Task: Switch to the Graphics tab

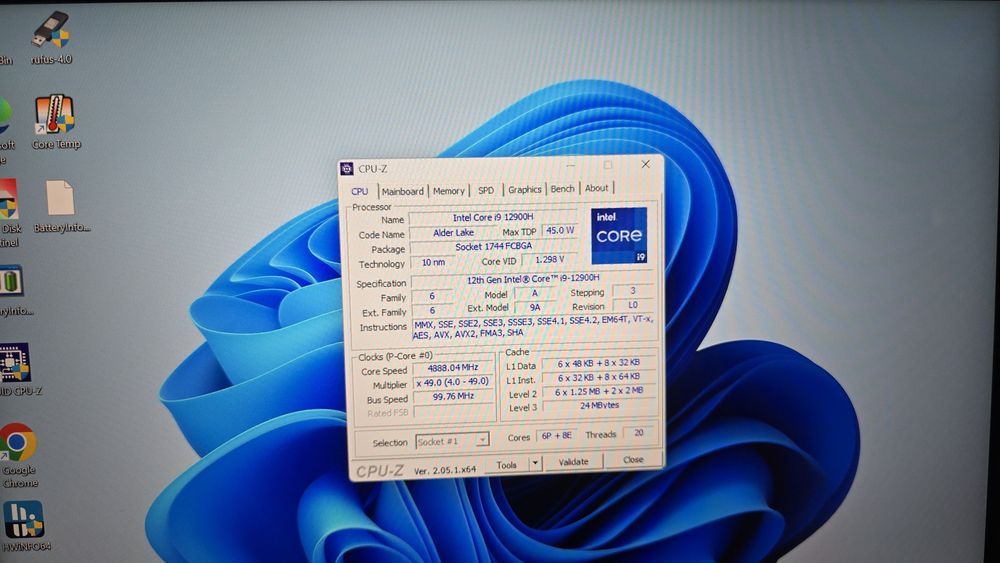Action: coord(524,189)
